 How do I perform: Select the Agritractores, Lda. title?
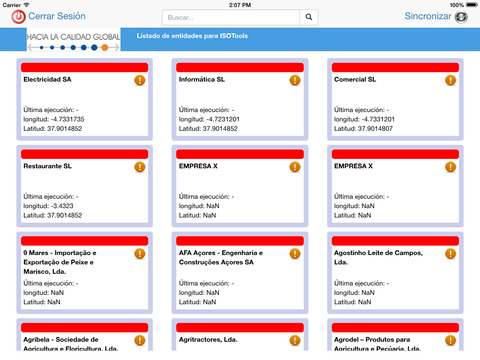pos(208,339)
